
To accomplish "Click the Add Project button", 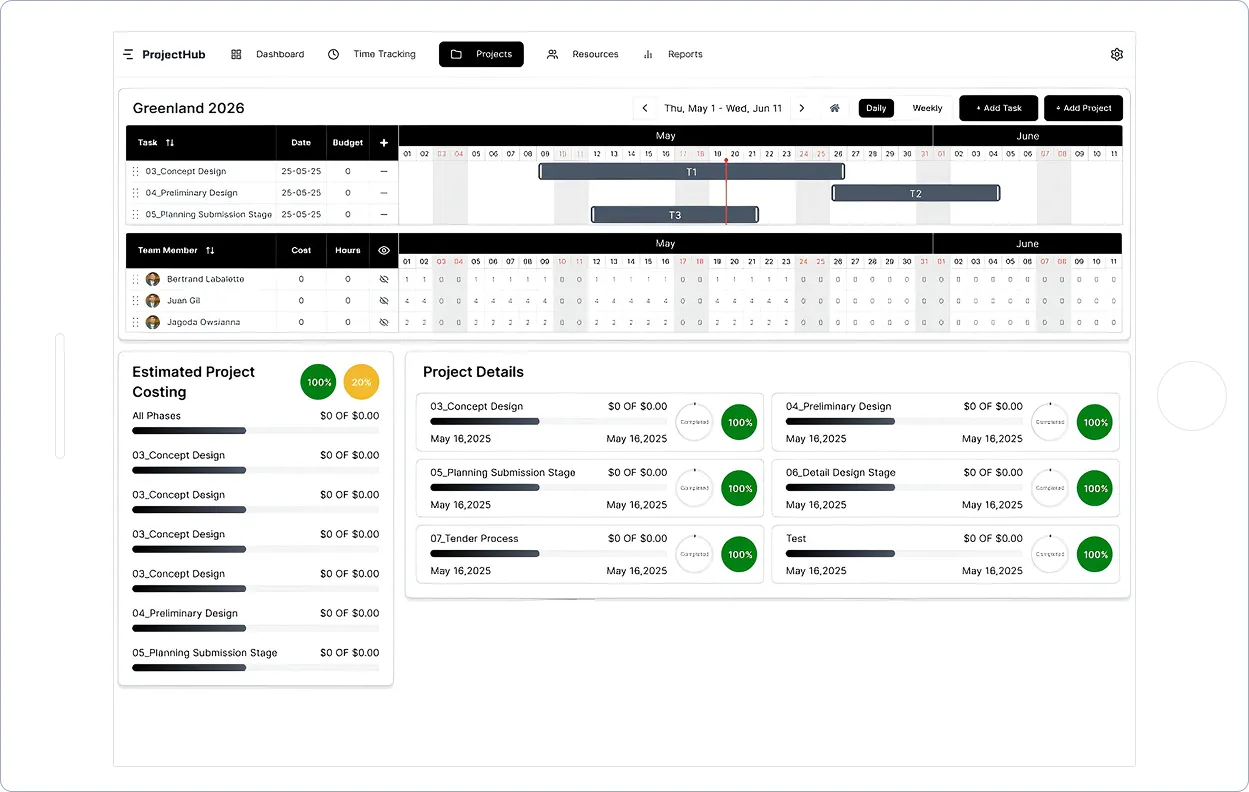I will click(x=1083, y=108).
